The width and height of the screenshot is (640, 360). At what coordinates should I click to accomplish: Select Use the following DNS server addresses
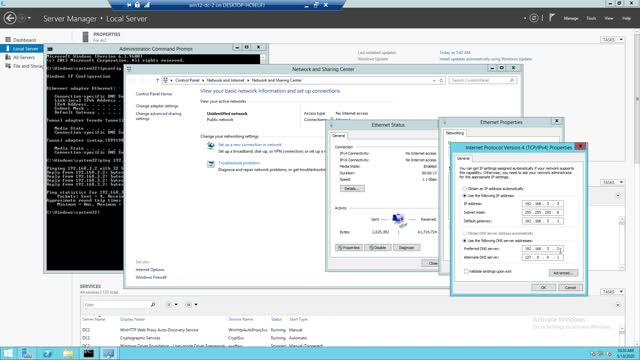point(498,241)
